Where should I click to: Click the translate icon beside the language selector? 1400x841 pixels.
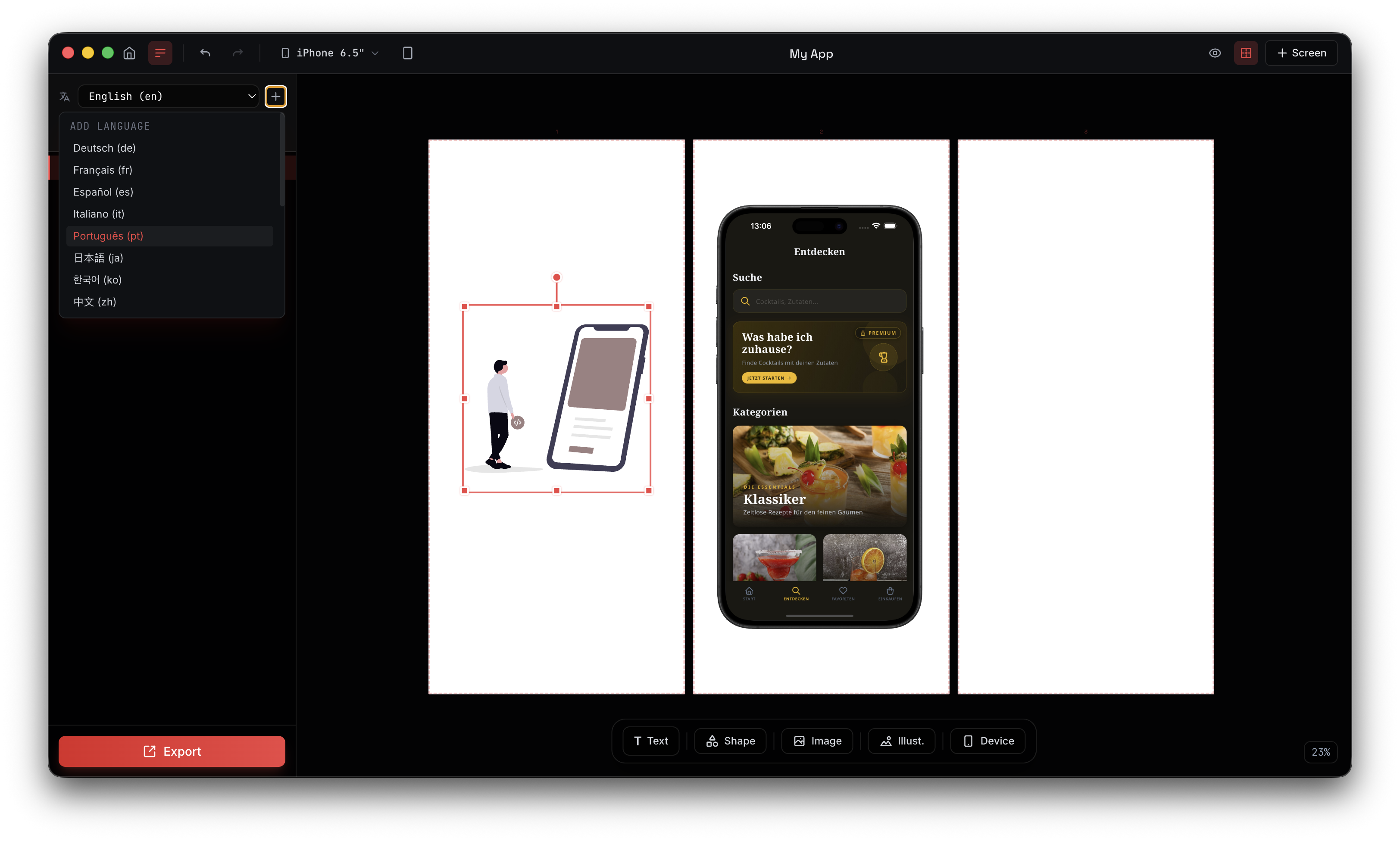point(65,97)
